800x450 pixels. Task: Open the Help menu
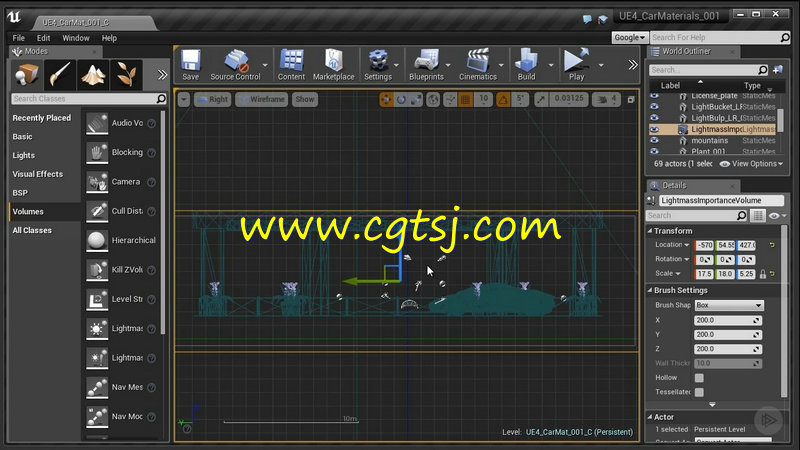[x=109, y=38]
